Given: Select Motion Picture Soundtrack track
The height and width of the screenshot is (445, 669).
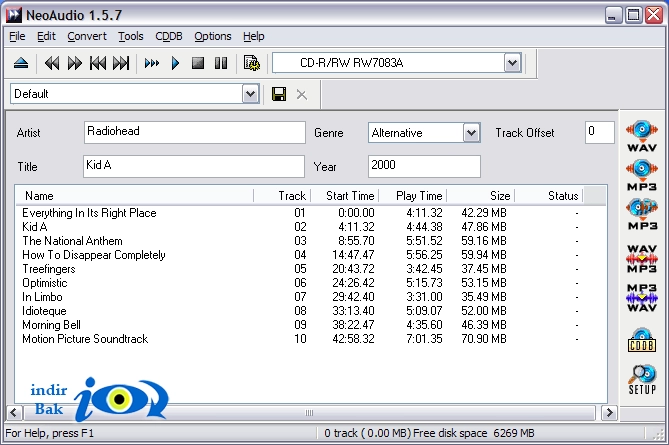Looking at the screenshot, I should pyautogui.click(x=85, y=339).
